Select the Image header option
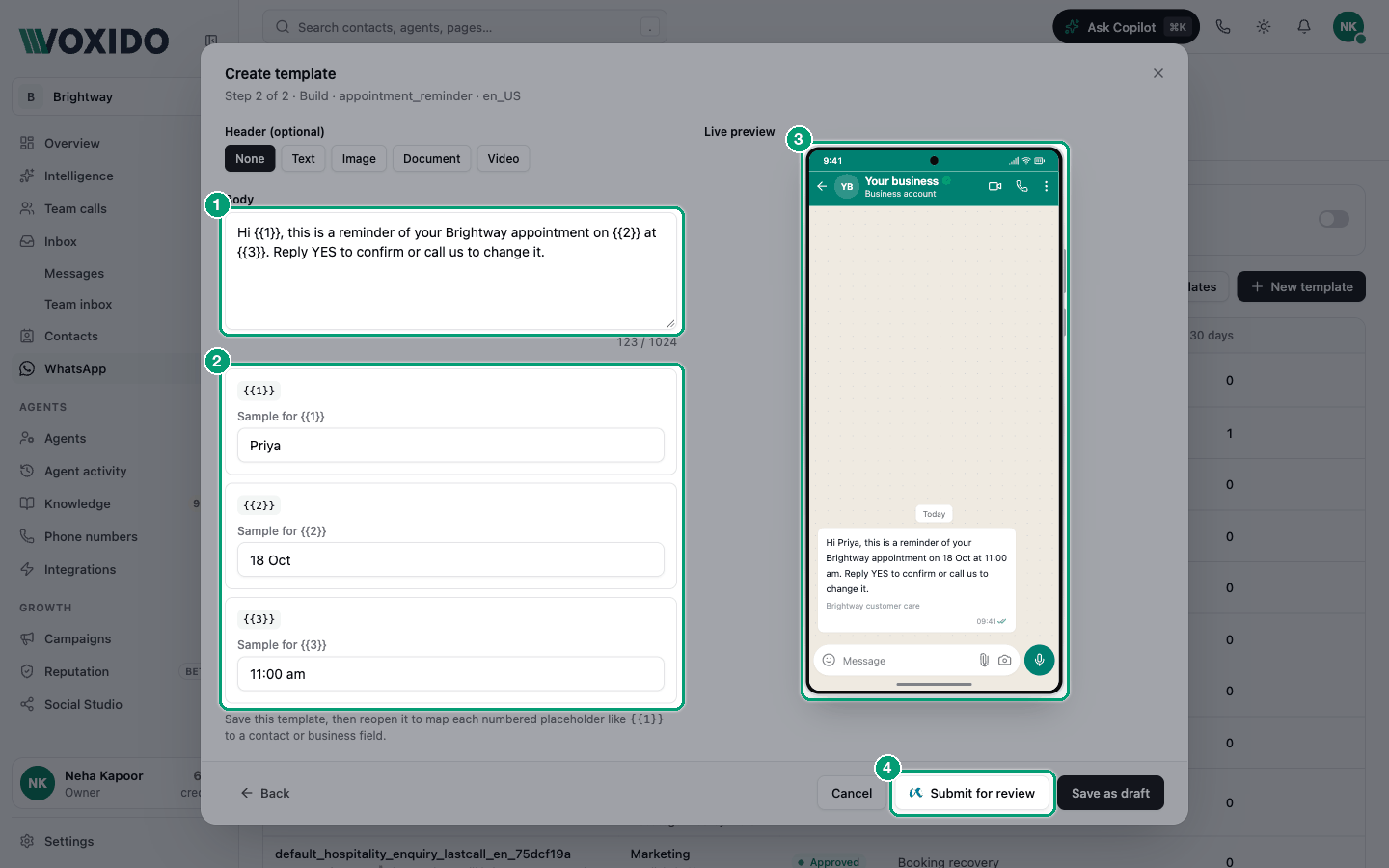Viewport: 1389px width, 868px height. (x=359, y=159)
